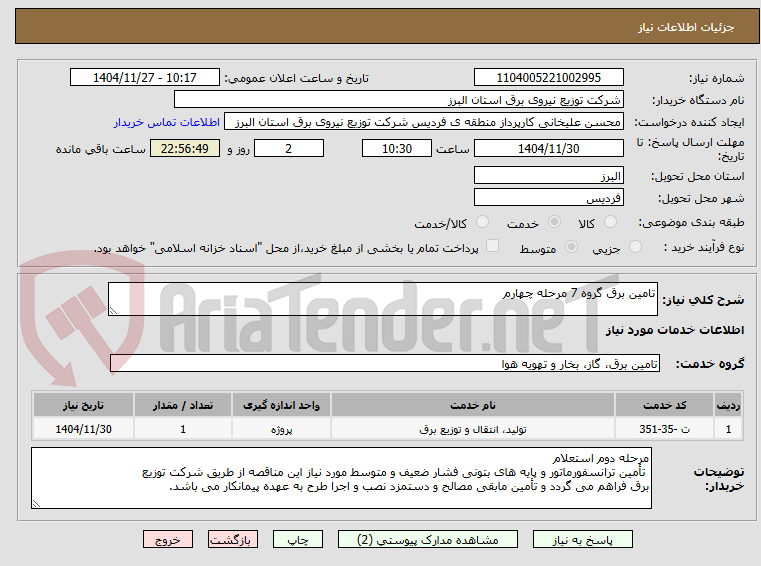Image resolution: width=761 pixels, height=566 pixels.
Task: Click the ردیف column header
Action: click(728, 405)
